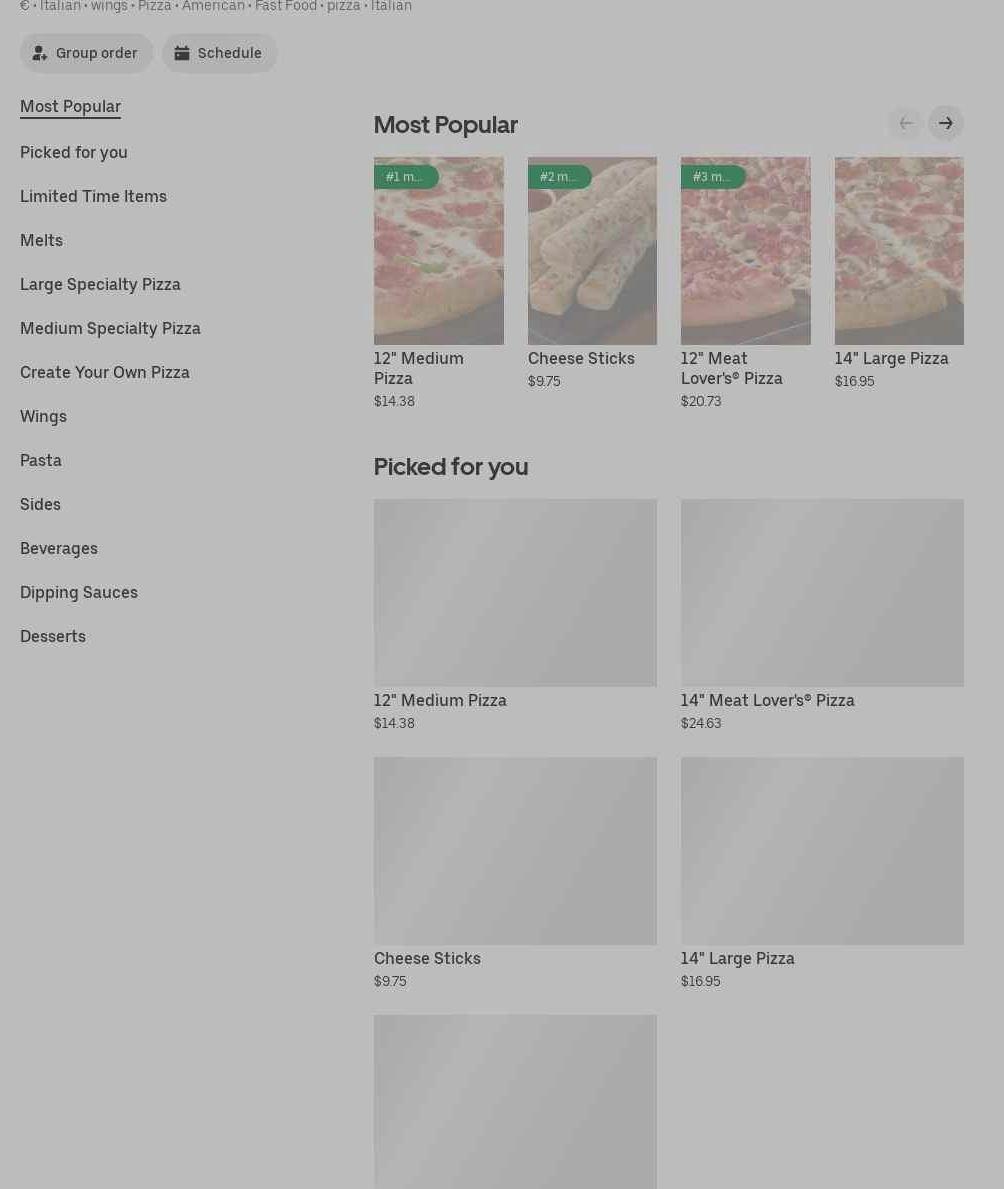Show the Wings category
1004x1189 pixels.
43,416
